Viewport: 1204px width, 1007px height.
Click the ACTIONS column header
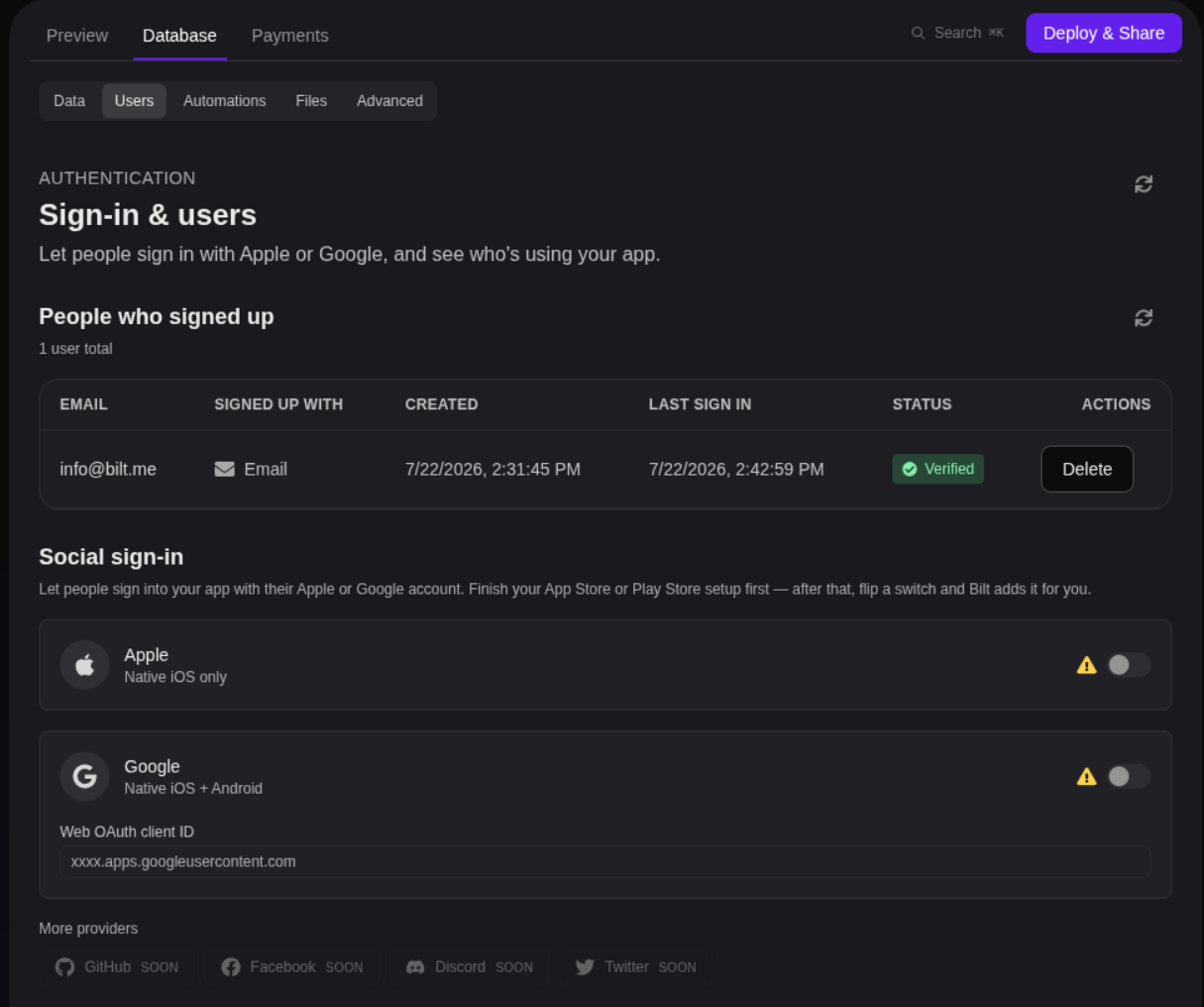coord(1116,404)
